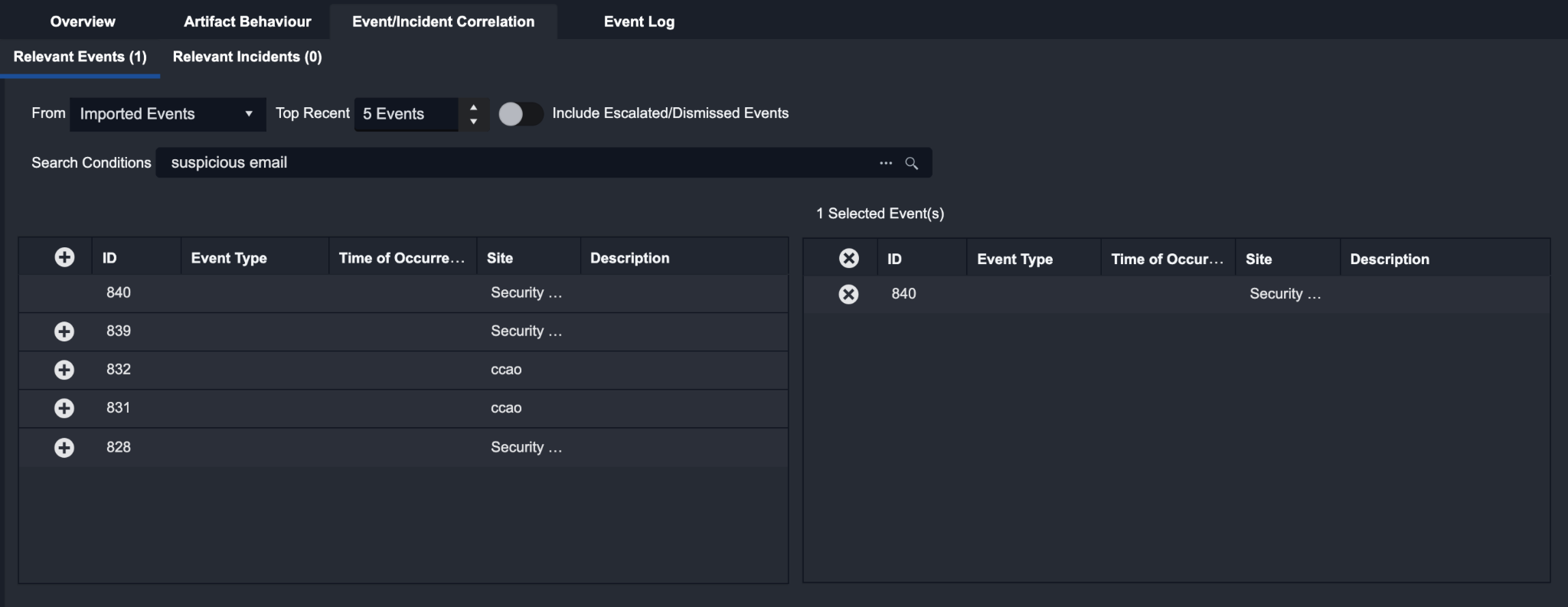Screen dimensions: 1568x607
Task: Show Relevant Incidents (0) sub-tab
Action: [247, 57]
